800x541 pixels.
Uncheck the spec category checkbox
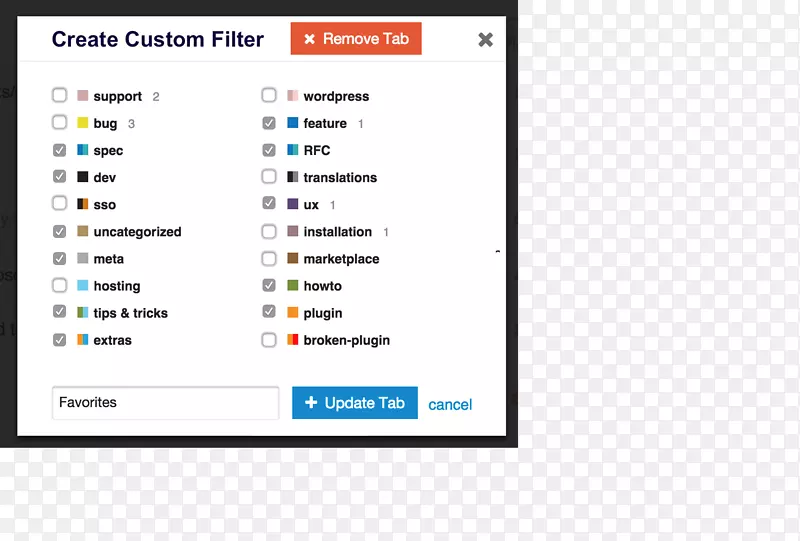(60, 150)
